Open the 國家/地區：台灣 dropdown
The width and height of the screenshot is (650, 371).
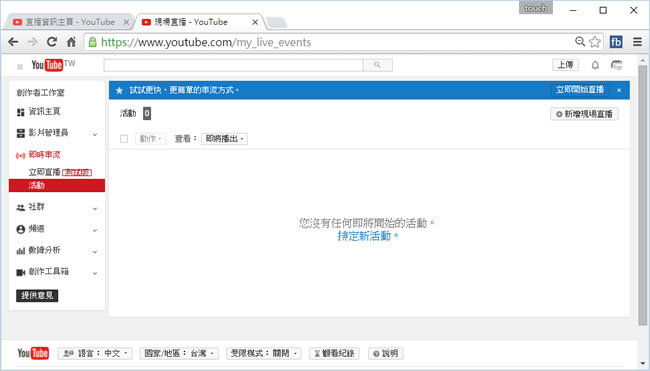(x=179, y=353)
